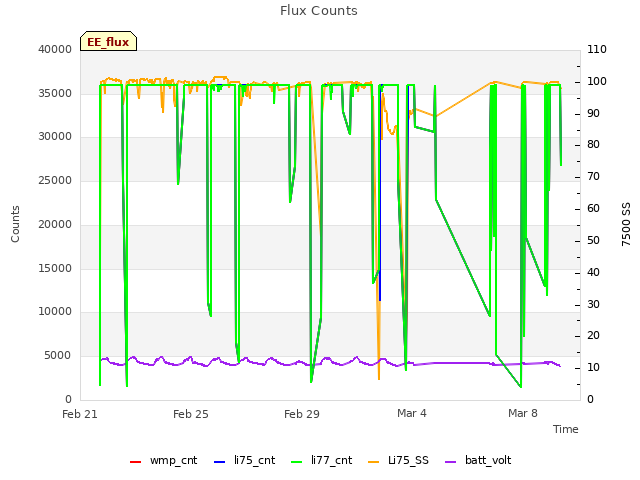Click the orange Li75_SS legend swatch
This screenshot has height=480, width=640.
pos(373,462)
